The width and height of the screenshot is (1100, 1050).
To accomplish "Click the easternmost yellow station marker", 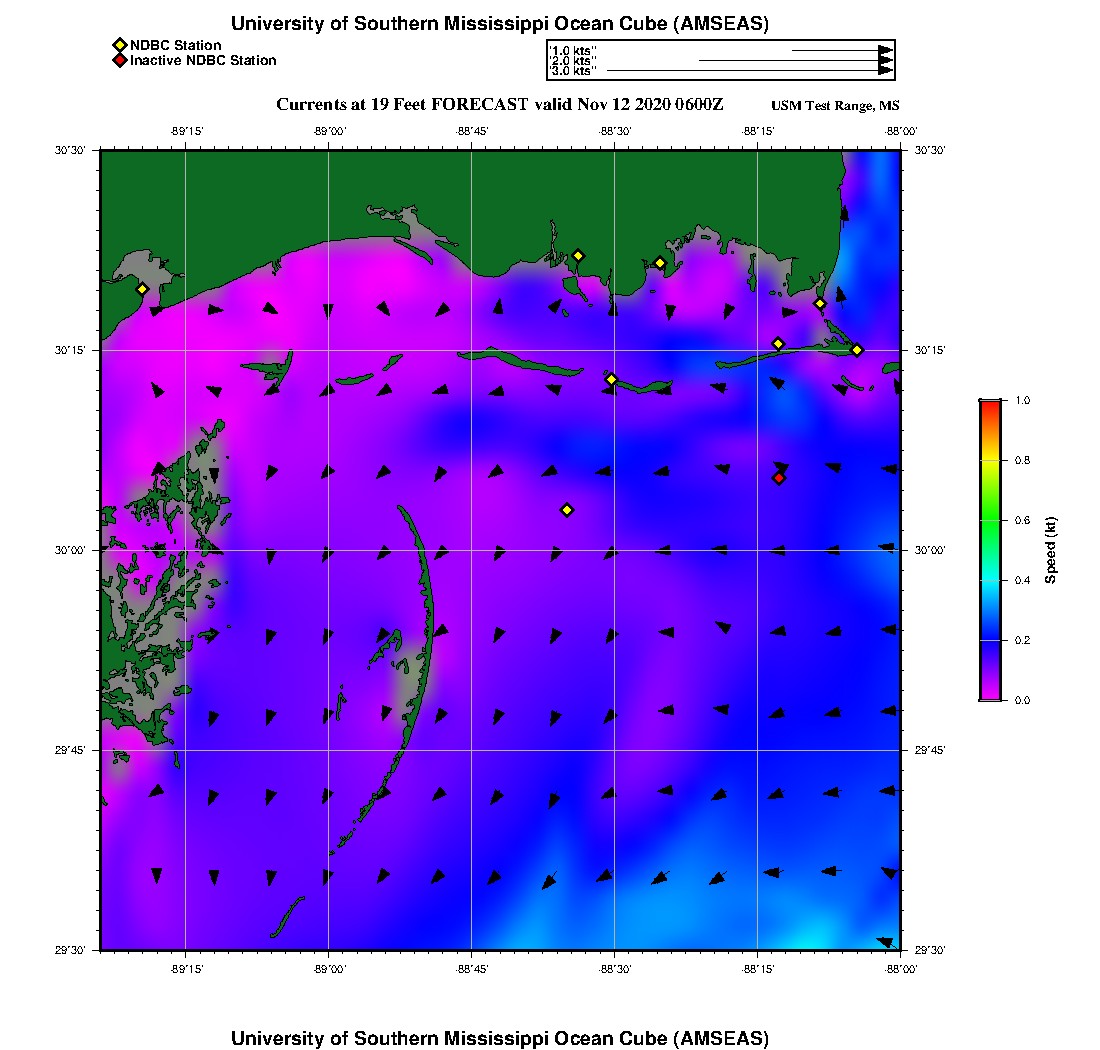I will pyautogui.click(x=857, y=349).
